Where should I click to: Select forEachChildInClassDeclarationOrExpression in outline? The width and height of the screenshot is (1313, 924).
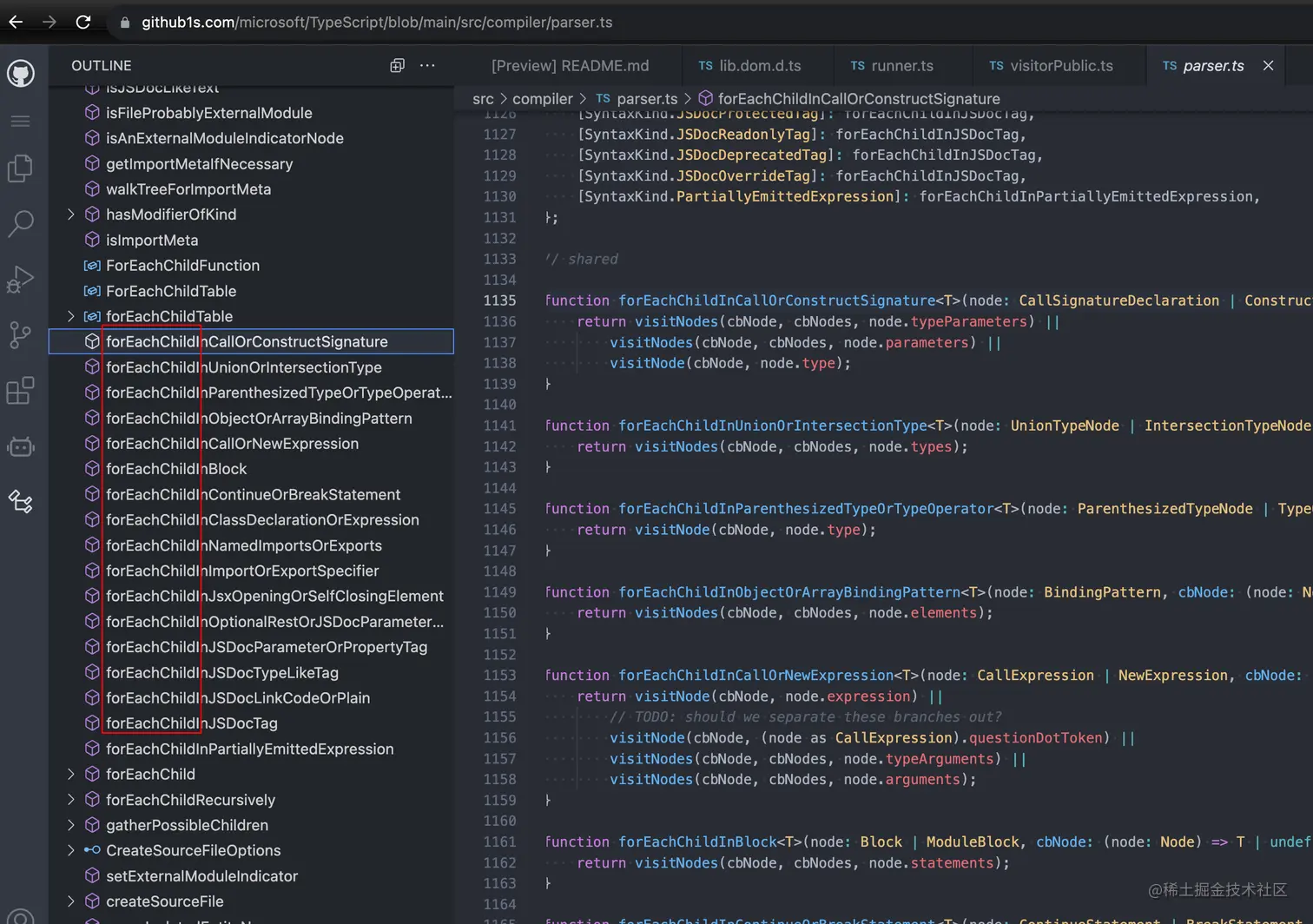pos(251,519)
